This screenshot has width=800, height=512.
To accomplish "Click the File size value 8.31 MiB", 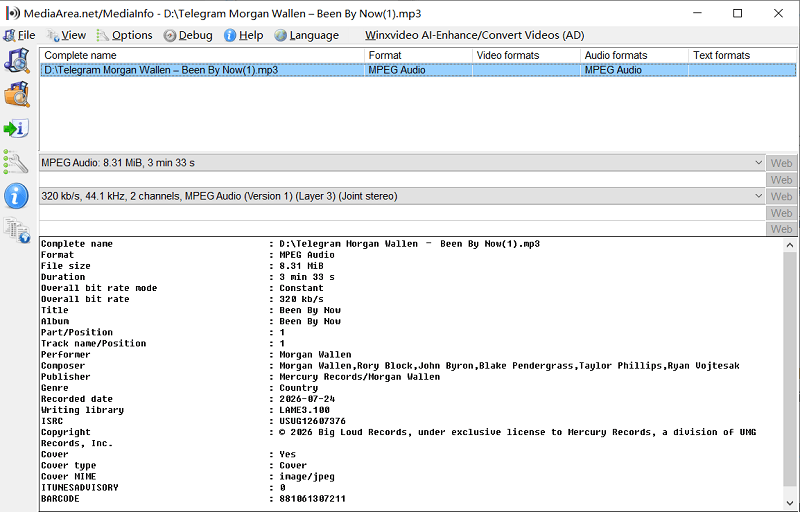I will click(x=301, y=266).
